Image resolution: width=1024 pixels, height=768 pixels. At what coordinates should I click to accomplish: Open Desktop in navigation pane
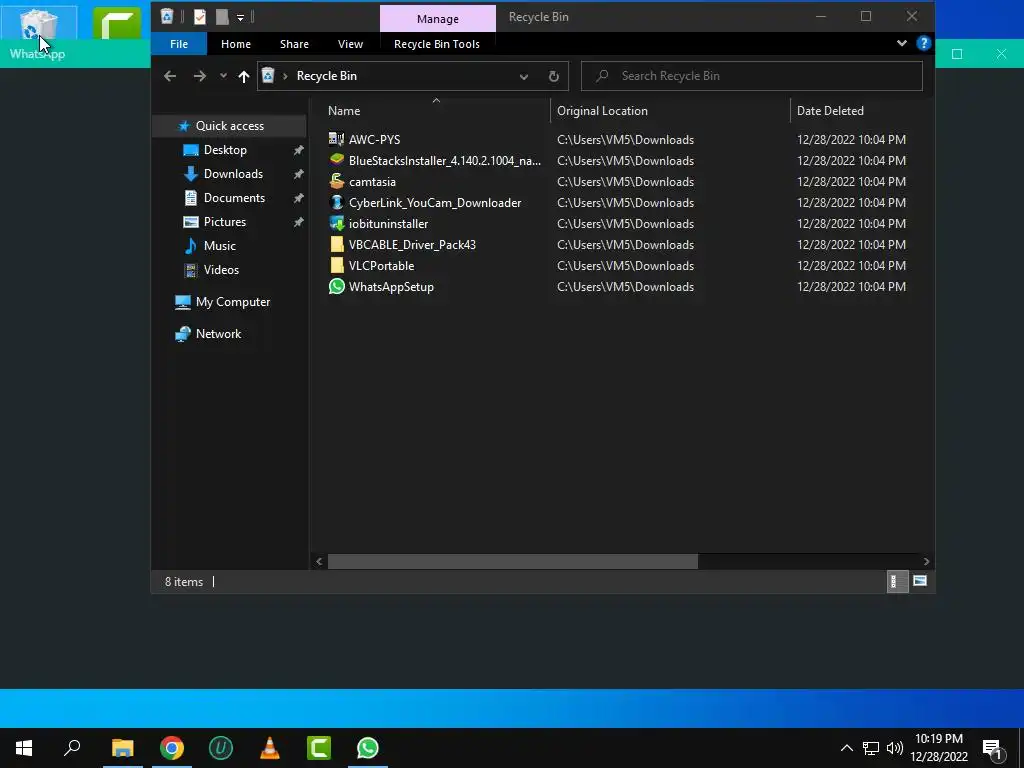click(225, 150)
